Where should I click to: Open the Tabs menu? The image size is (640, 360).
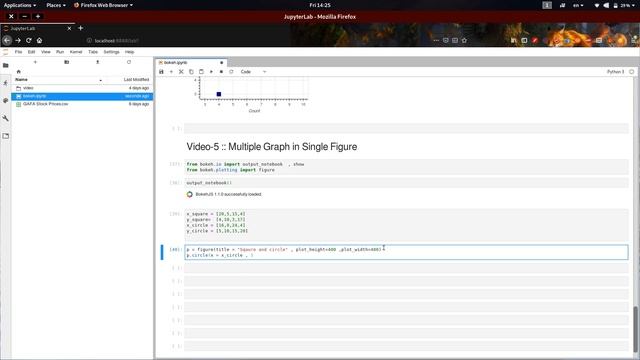93,52
